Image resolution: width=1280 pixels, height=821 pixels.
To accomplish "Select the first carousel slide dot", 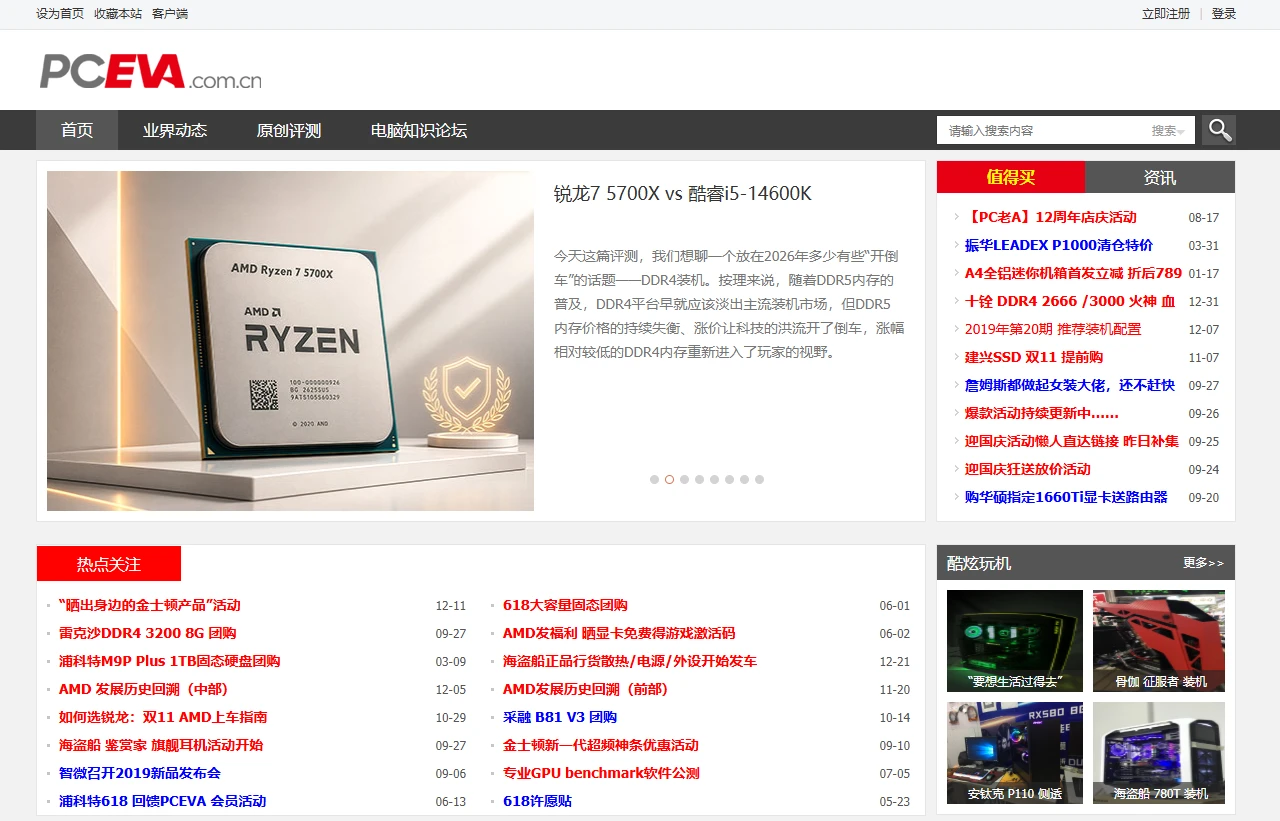I will pos(654,480).
